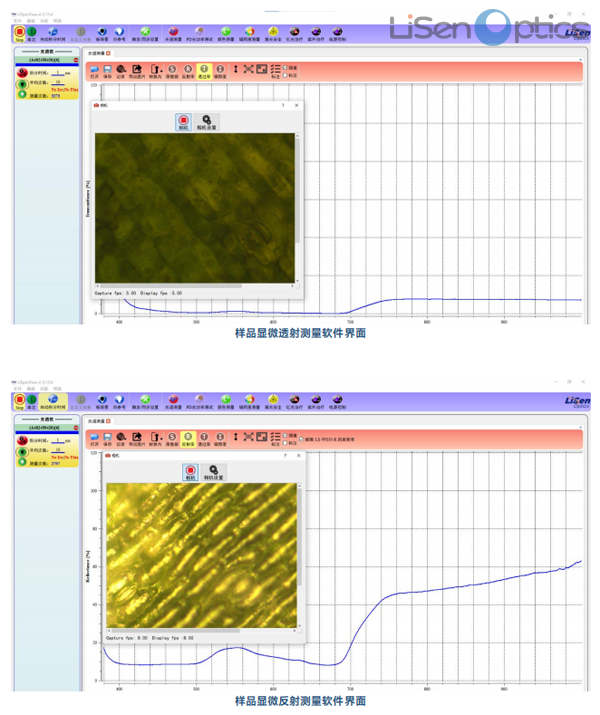The image size is (600, 715).
Task: Click 导出图片 export image in upper window
Action: click(136, 72)
